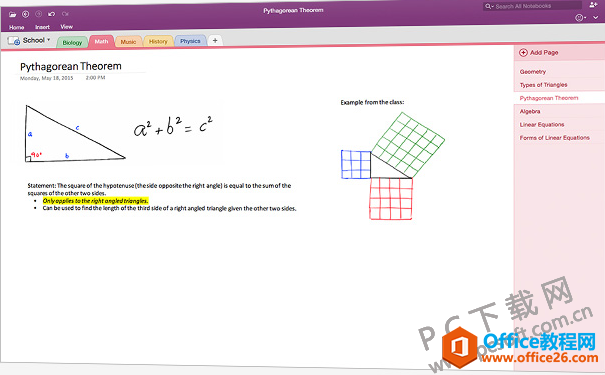Click the Statement paragraph text
The width and height of the screenshot is (605, 375).
pos(159,189)
